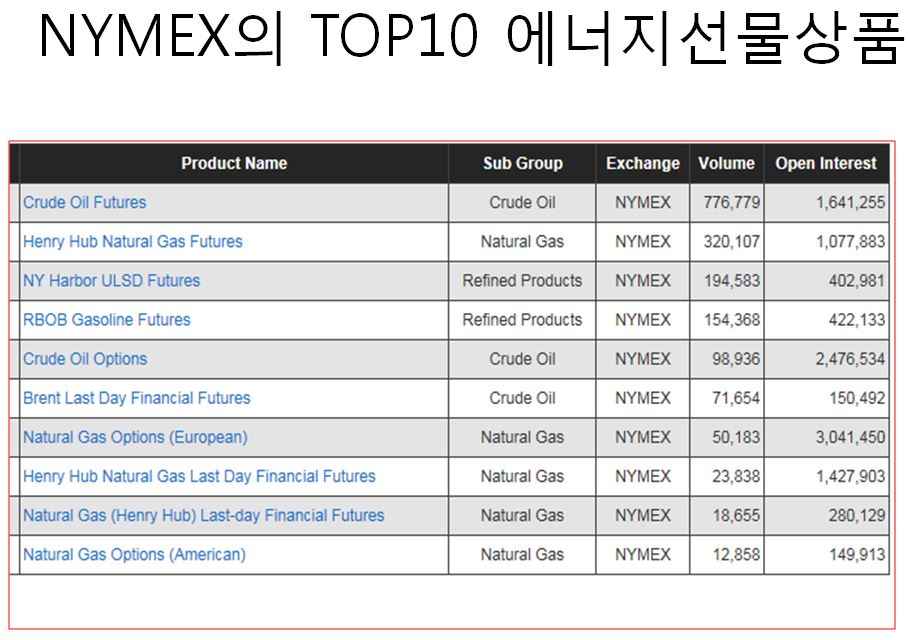Viewport: 908px width, 640px height.
Task: Select the 776,779 volume cell
Action: coord(727,203)
